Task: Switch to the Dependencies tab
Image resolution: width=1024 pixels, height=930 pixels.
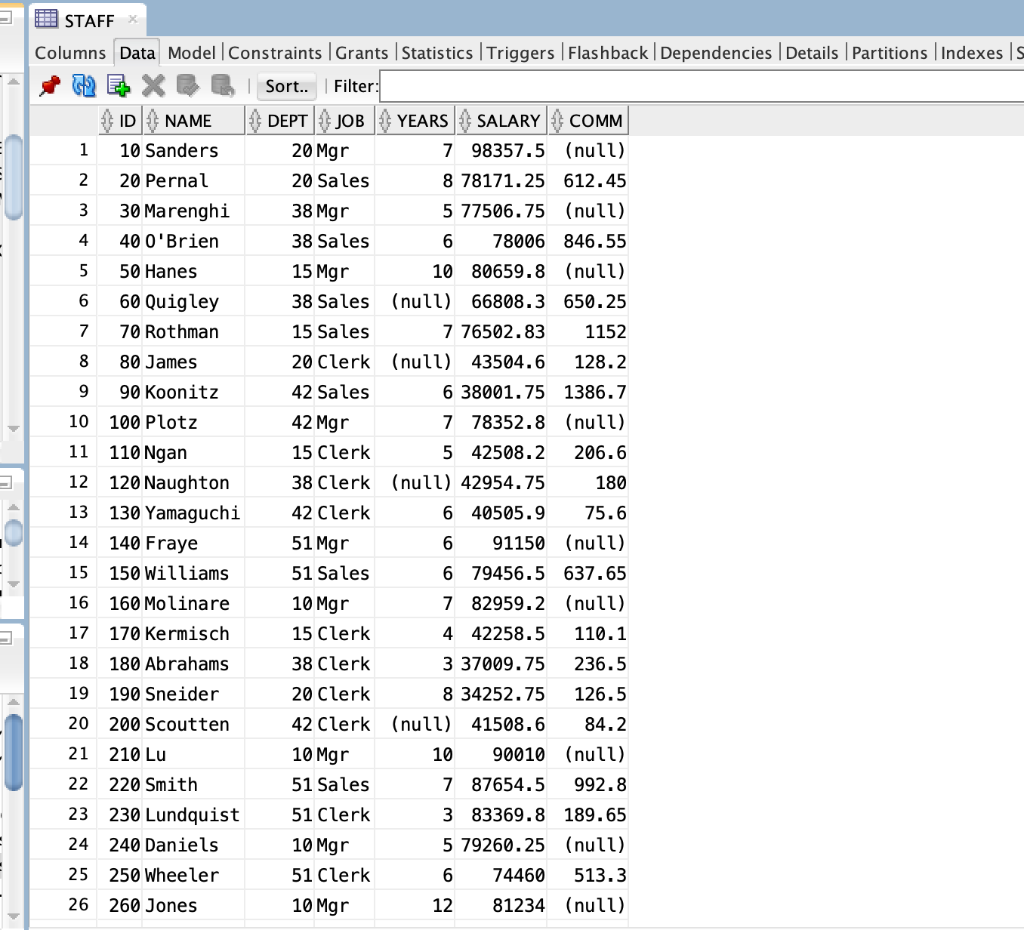Action: (x=716, y=52)
